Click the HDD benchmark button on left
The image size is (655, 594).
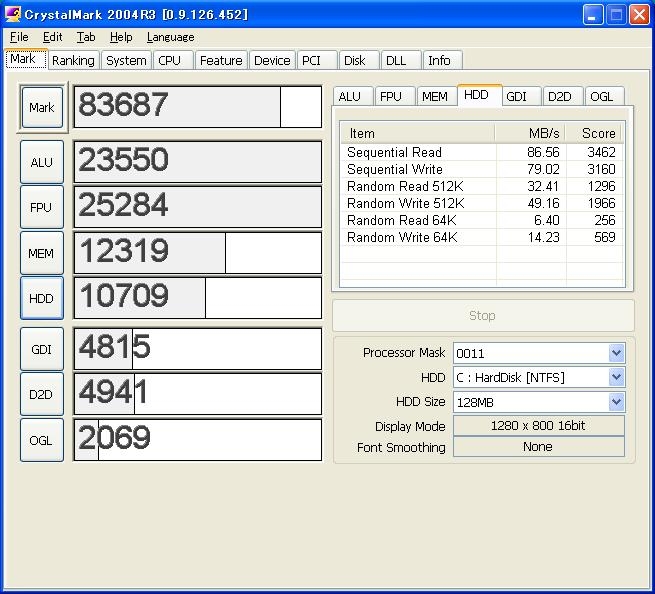(x=41, y=298)
